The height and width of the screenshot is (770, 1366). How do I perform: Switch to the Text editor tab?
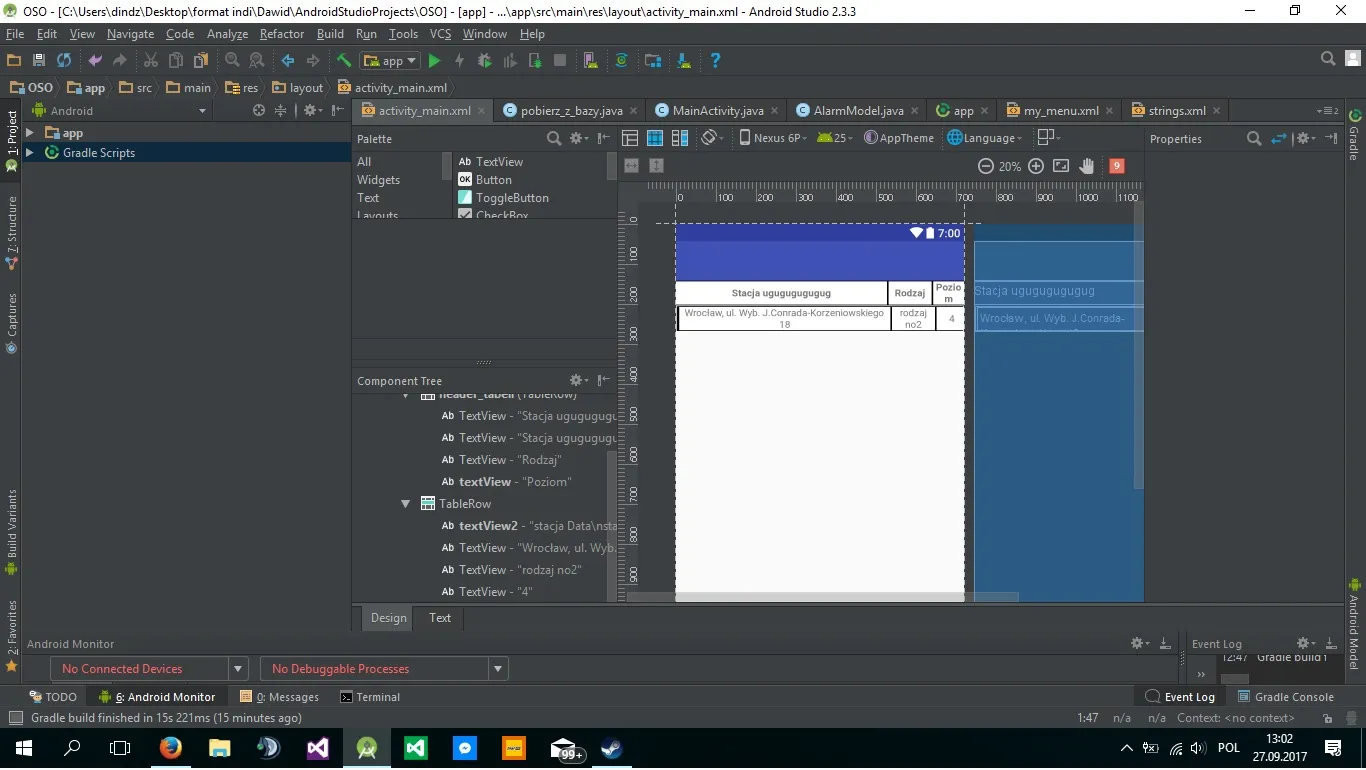(x=440, y=618)
